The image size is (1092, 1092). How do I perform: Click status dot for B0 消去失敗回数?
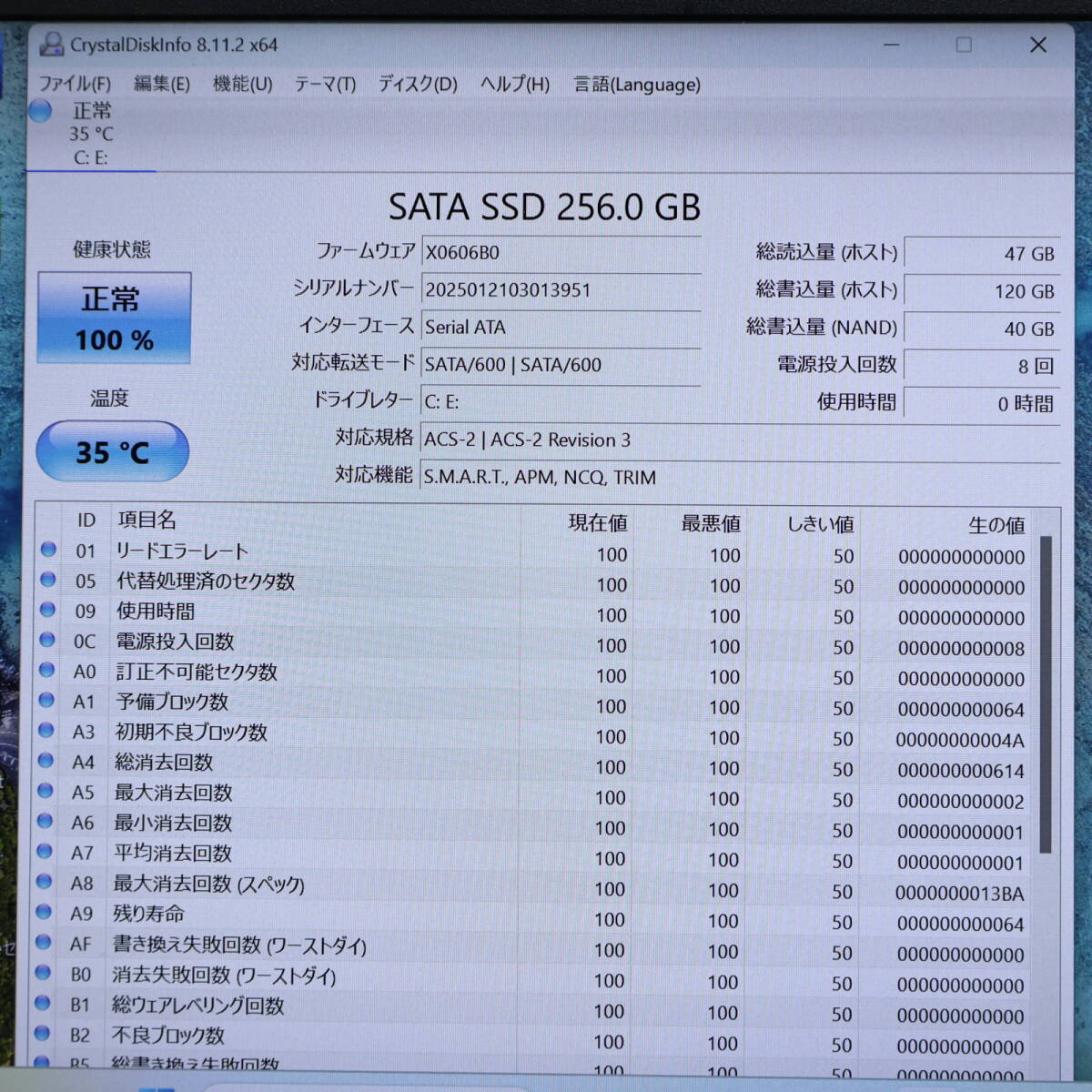(43, 972)
